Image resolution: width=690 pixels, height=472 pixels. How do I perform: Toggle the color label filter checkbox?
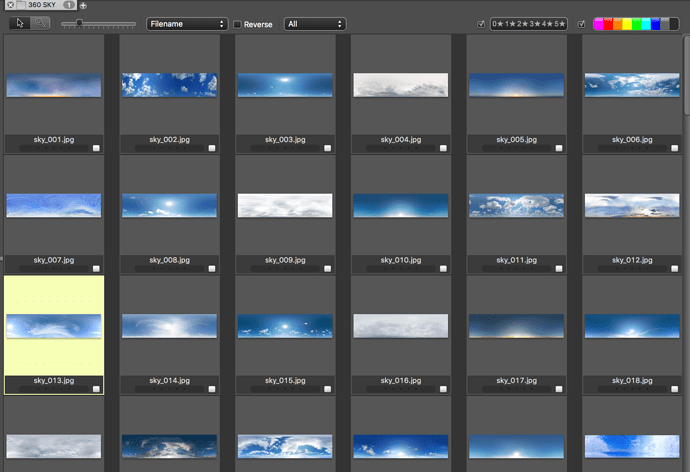click(x=581, y=24)
